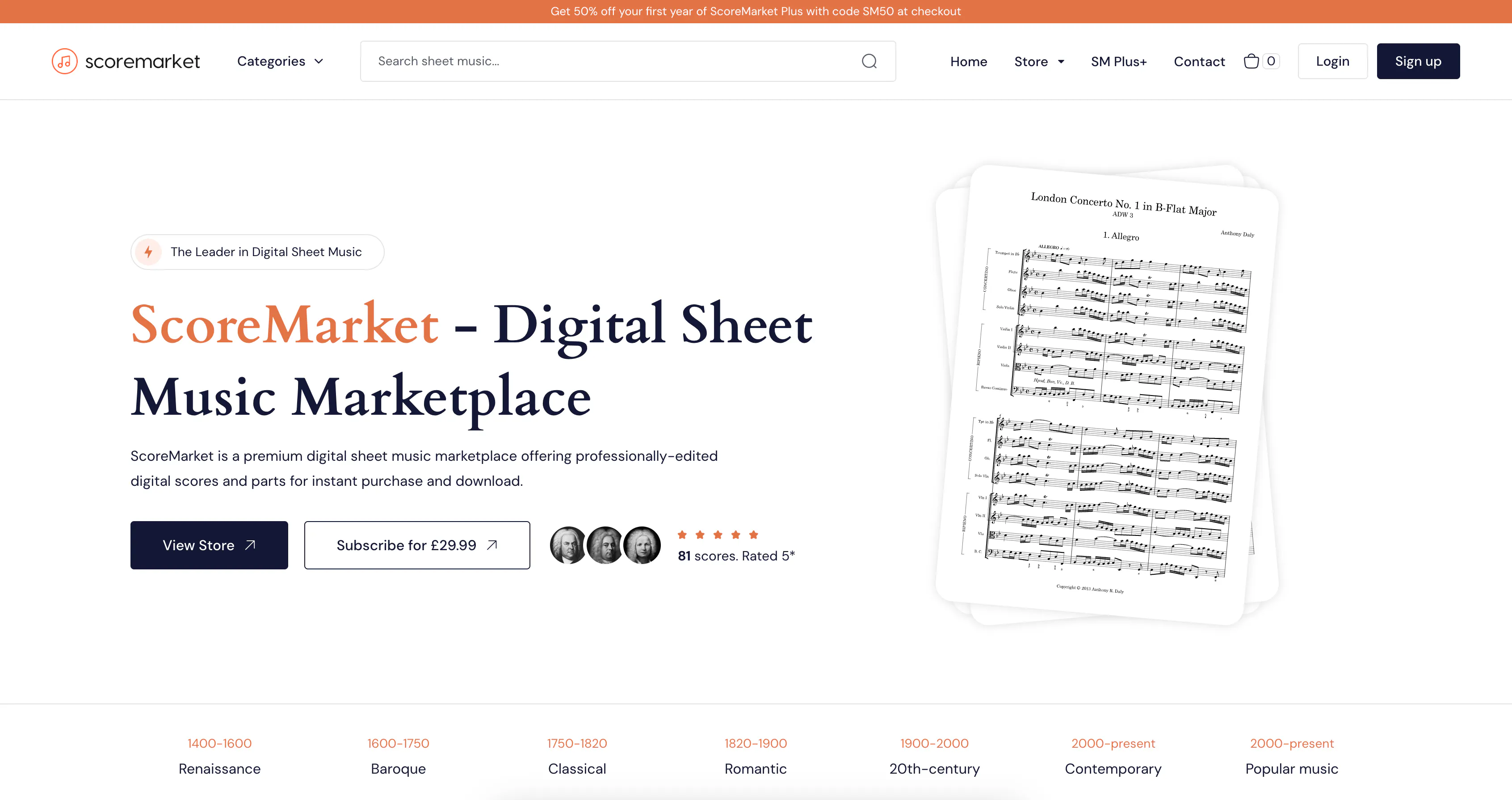Click the Sign up button
This screenshot has width=1512, height=800.
click(1418, 61)
